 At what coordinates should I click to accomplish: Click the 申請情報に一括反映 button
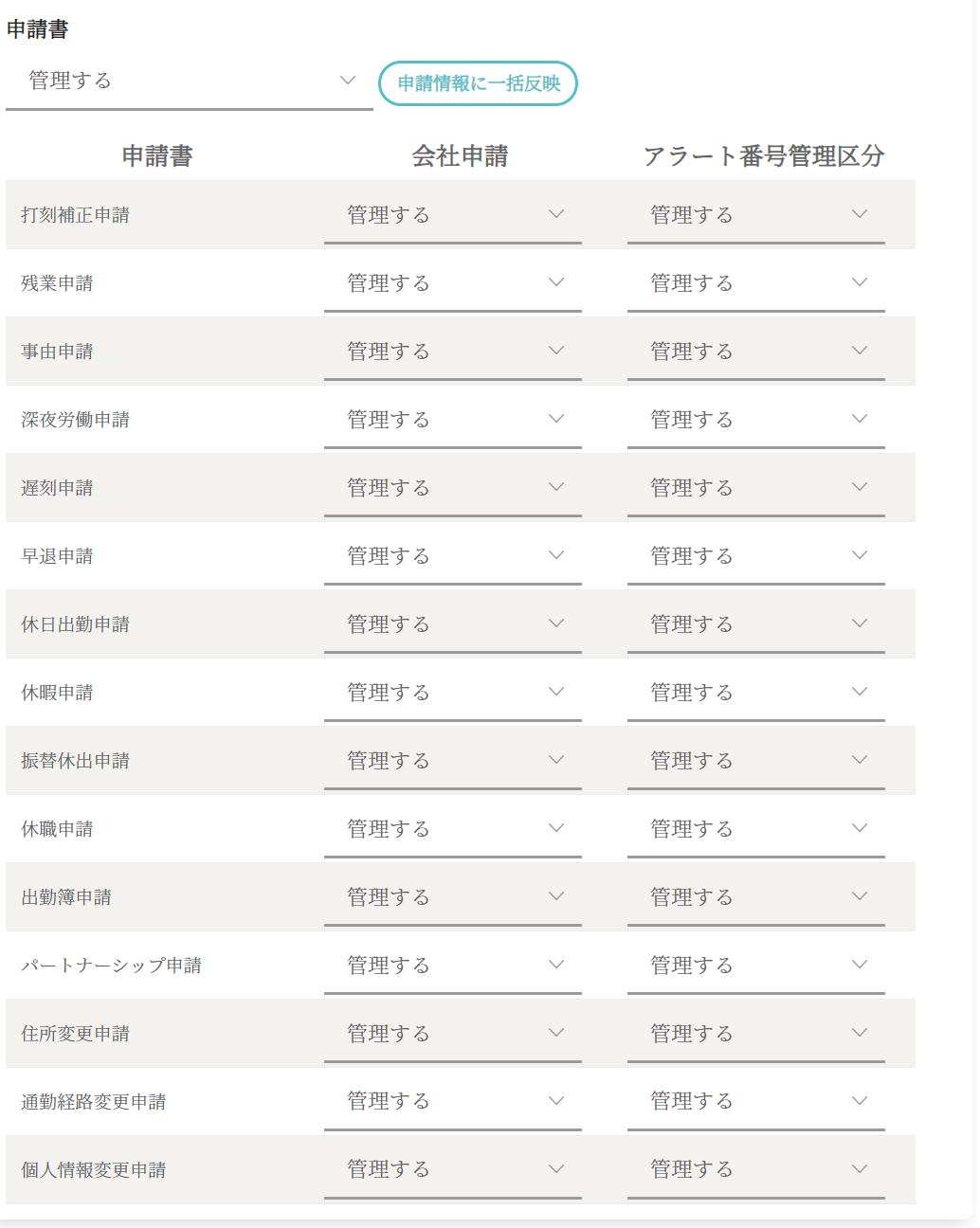pyautogui.click(x=478, y=83)
